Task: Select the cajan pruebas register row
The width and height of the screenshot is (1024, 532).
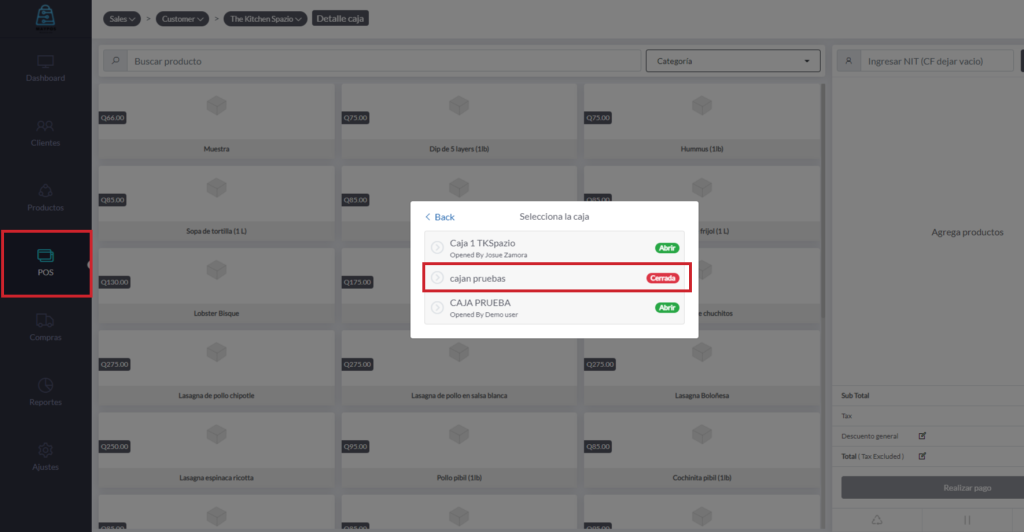Action: [555, 278]
